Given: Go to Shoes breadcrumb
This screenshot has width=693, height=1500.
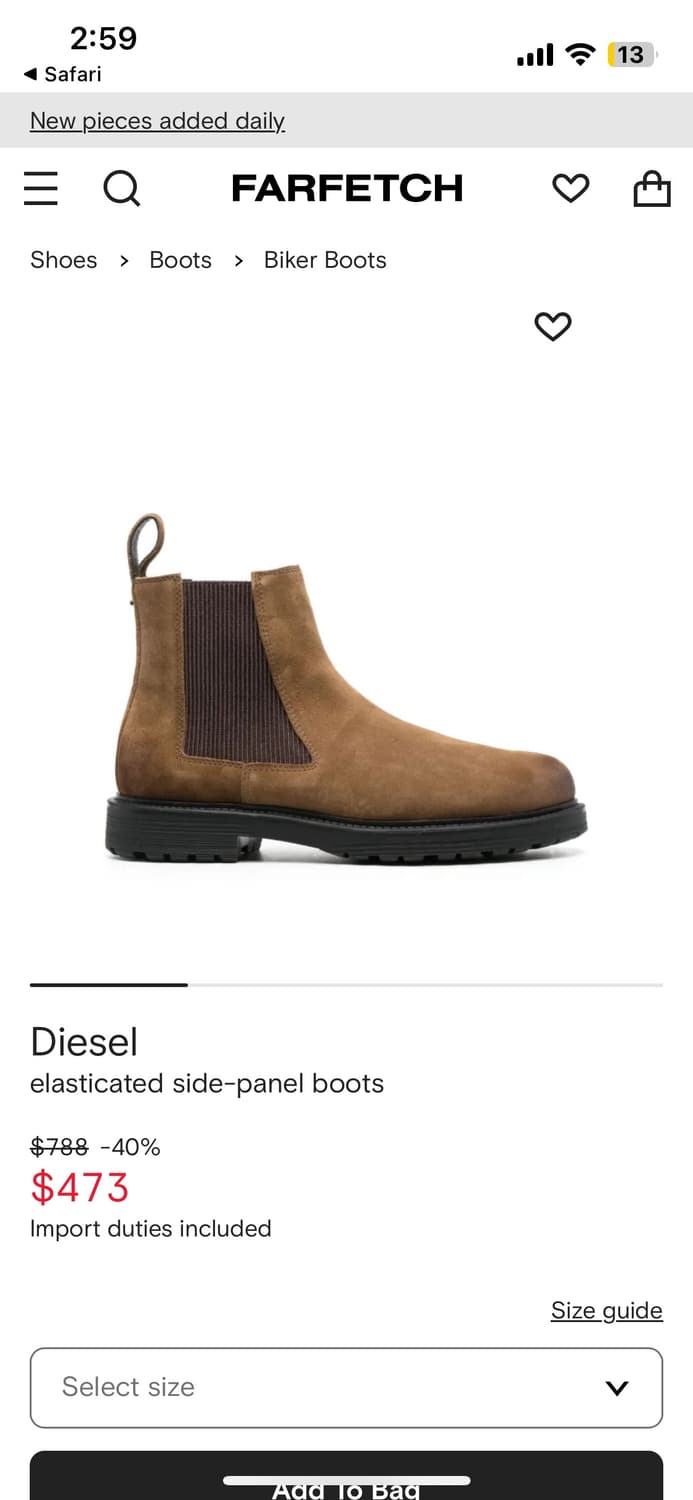Looking at the screenshot, I should click(64, 260).
